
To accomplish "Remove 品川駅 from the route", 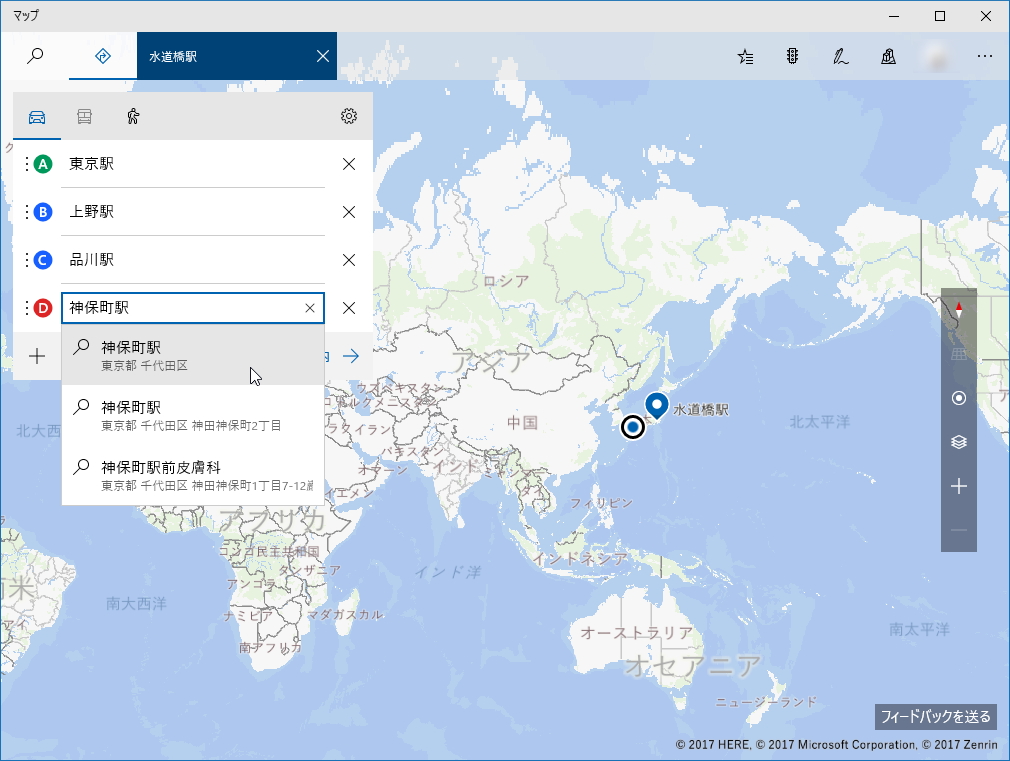I will click(348, 260).
